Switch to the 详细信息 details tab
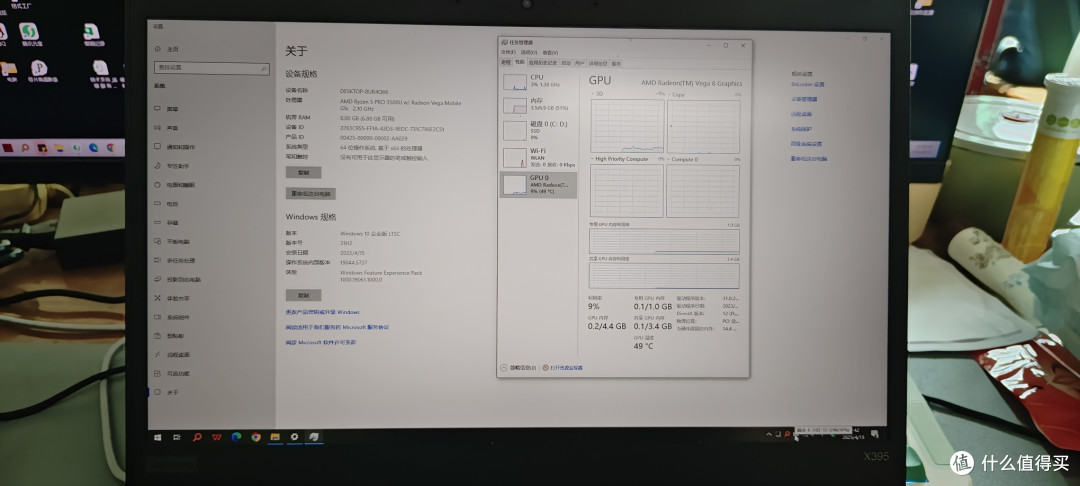 point(598,63)
